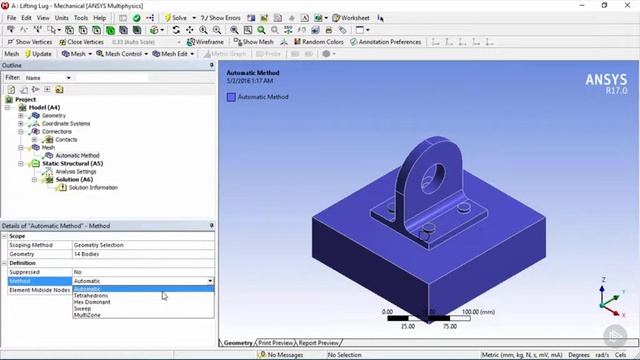Open Annotation Preferences
Viewport: 640px width, 360px height.
[386, 42]
